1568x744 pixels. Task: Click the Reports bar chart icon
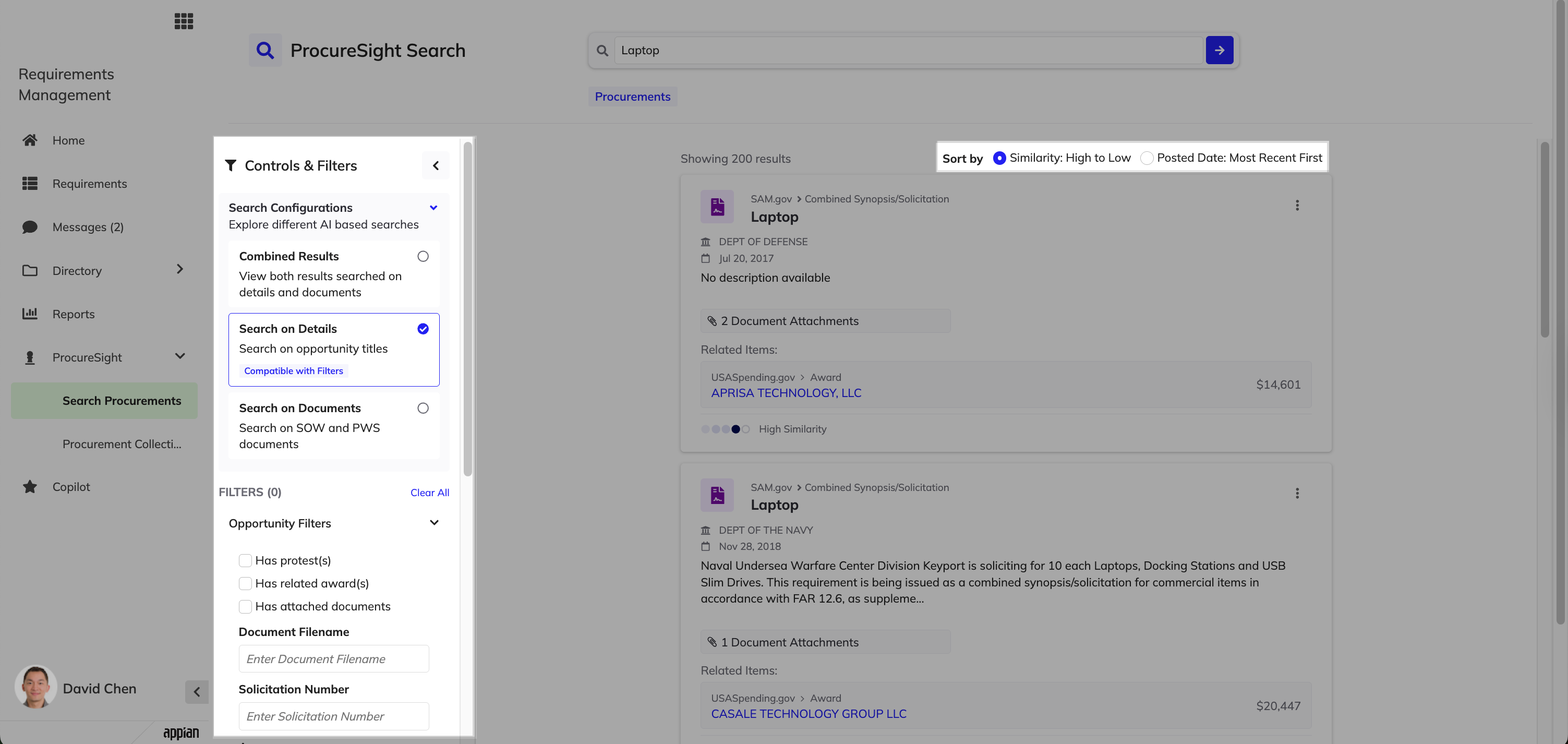pyautogui.click(x=30, y=314)
